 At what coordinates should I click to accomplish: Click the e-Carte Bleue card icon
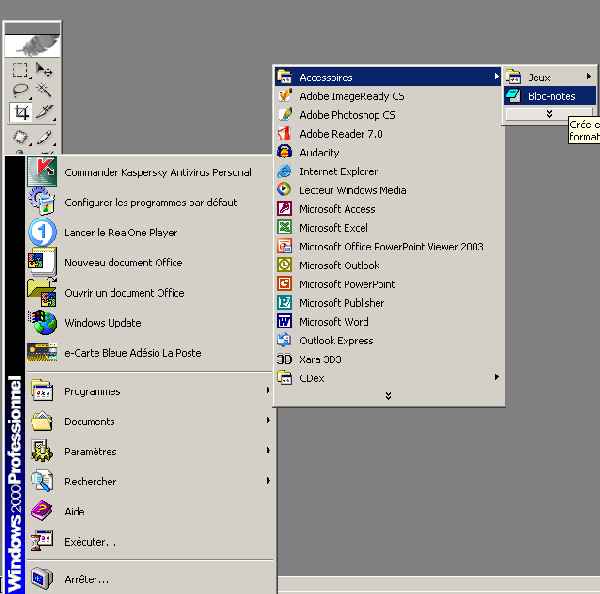pos(42,352)
